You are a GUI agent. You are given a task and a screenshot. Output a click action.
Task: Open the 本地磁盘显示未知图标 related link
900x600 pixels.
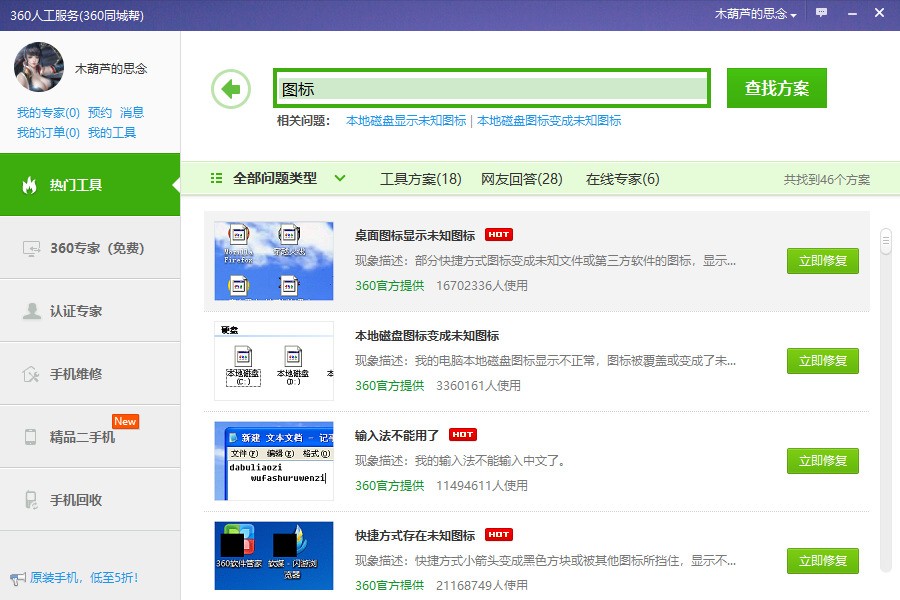tap(405, 121)
